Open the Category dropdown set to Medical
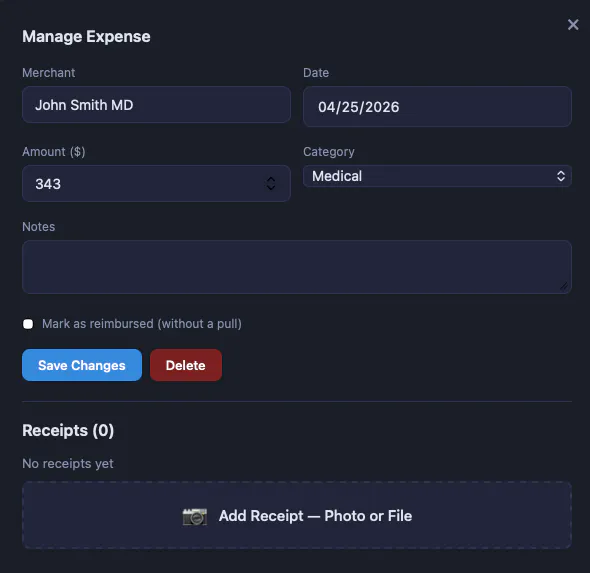This screenshot has height=573, width=590. point(437,176)
